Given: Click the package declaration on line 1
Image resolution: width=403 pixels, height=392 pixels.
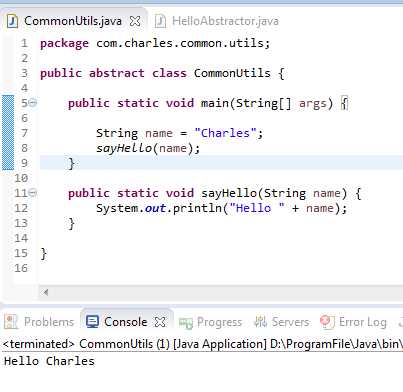Looking at the screenshot, I should pos(155,43).
